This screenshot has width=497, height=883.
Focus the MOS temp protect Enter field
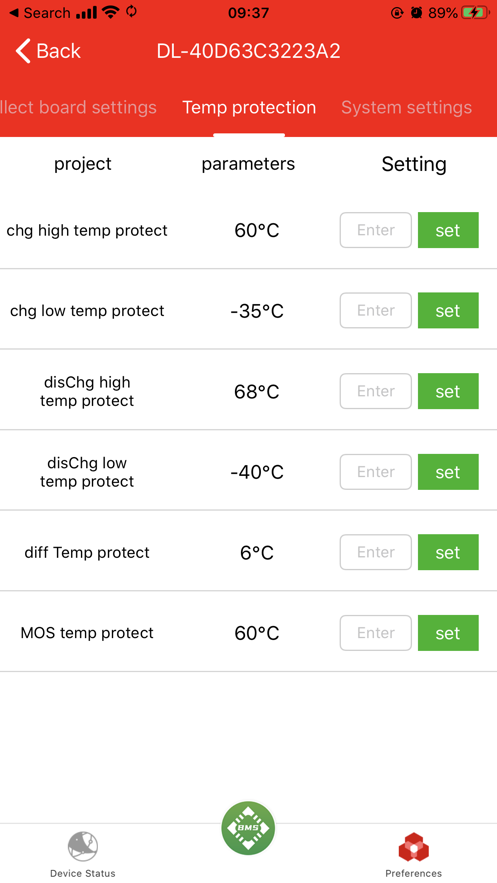click(376, 633)
